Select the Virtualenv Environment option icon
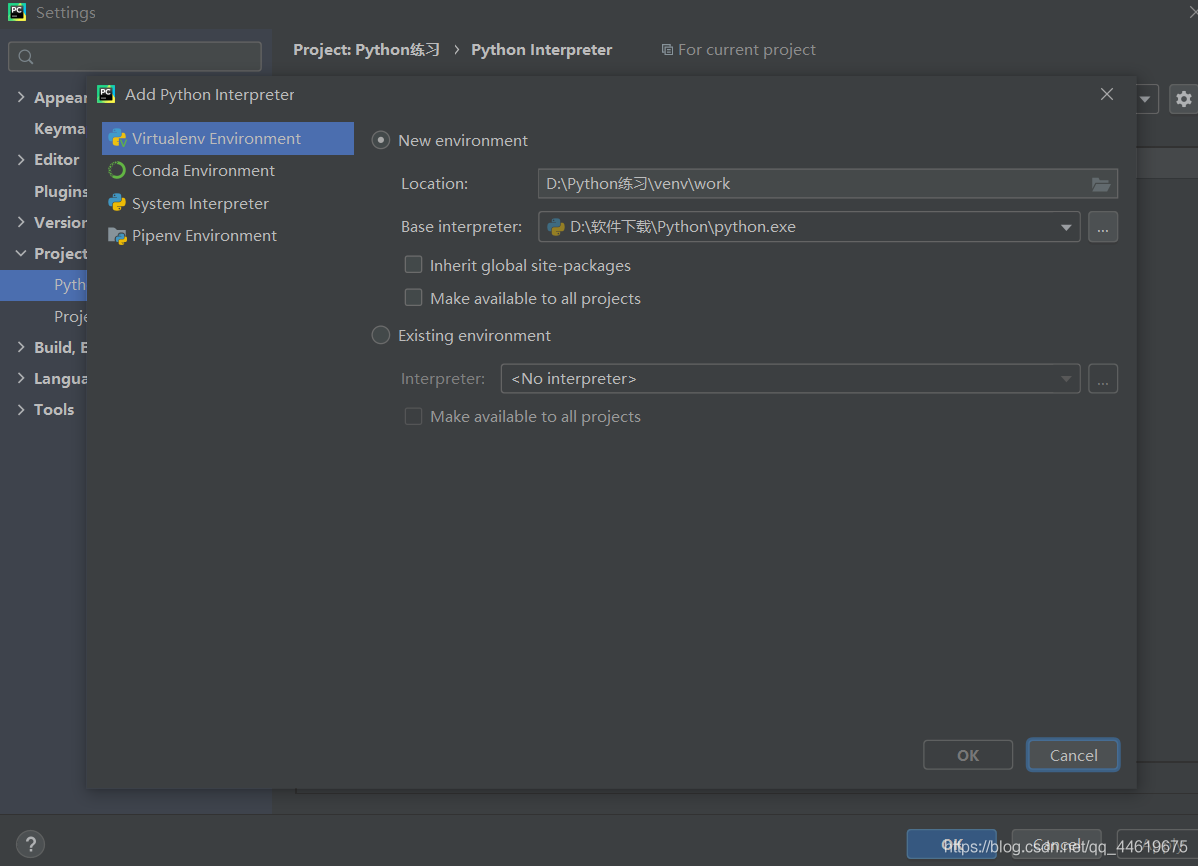 pos(119,138)
